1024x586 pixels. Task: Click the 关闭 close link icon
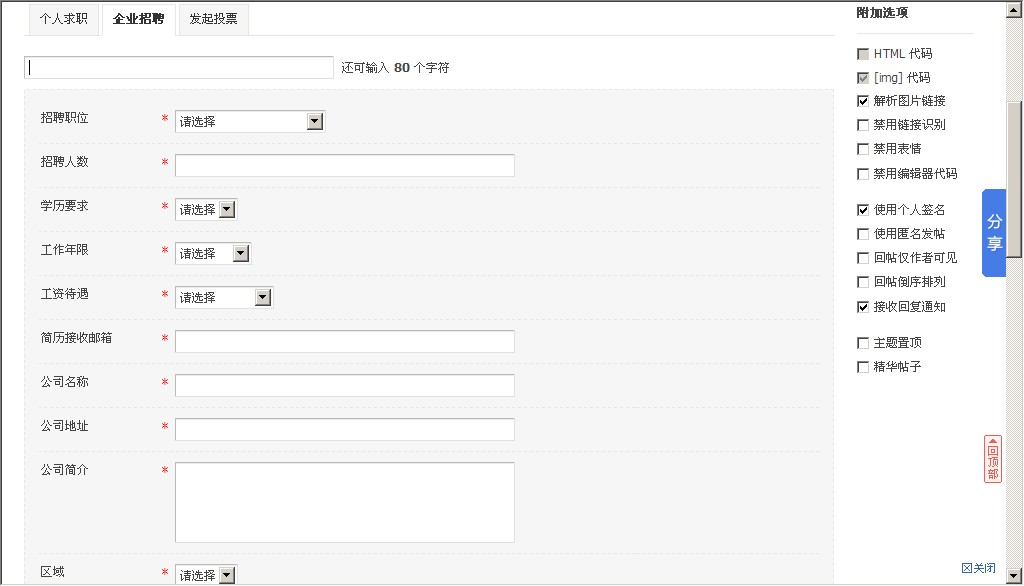click(978, 568)
